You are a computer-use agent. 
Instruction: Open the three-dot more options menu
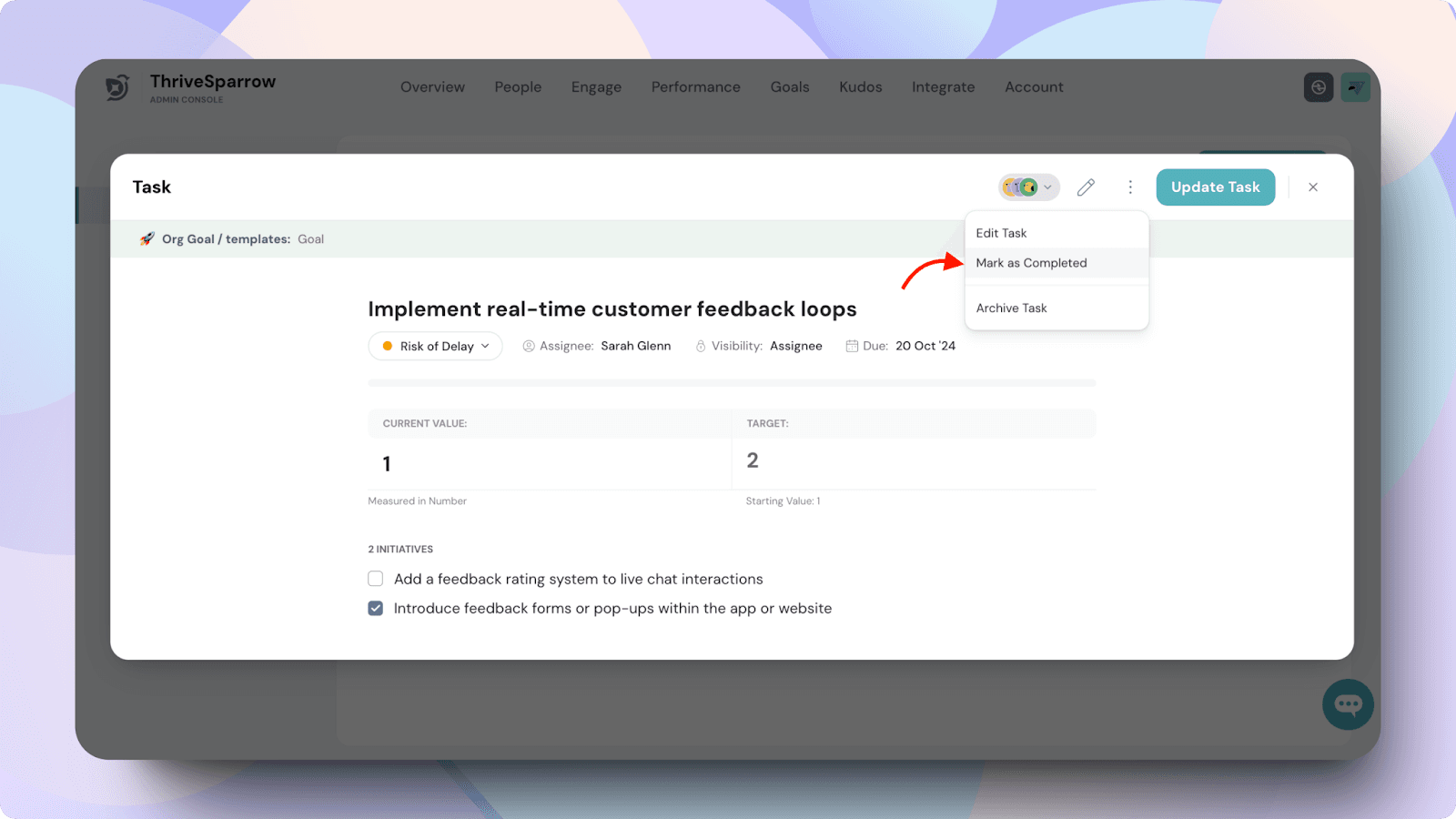pyautogui.click(x=1130, y=187)
